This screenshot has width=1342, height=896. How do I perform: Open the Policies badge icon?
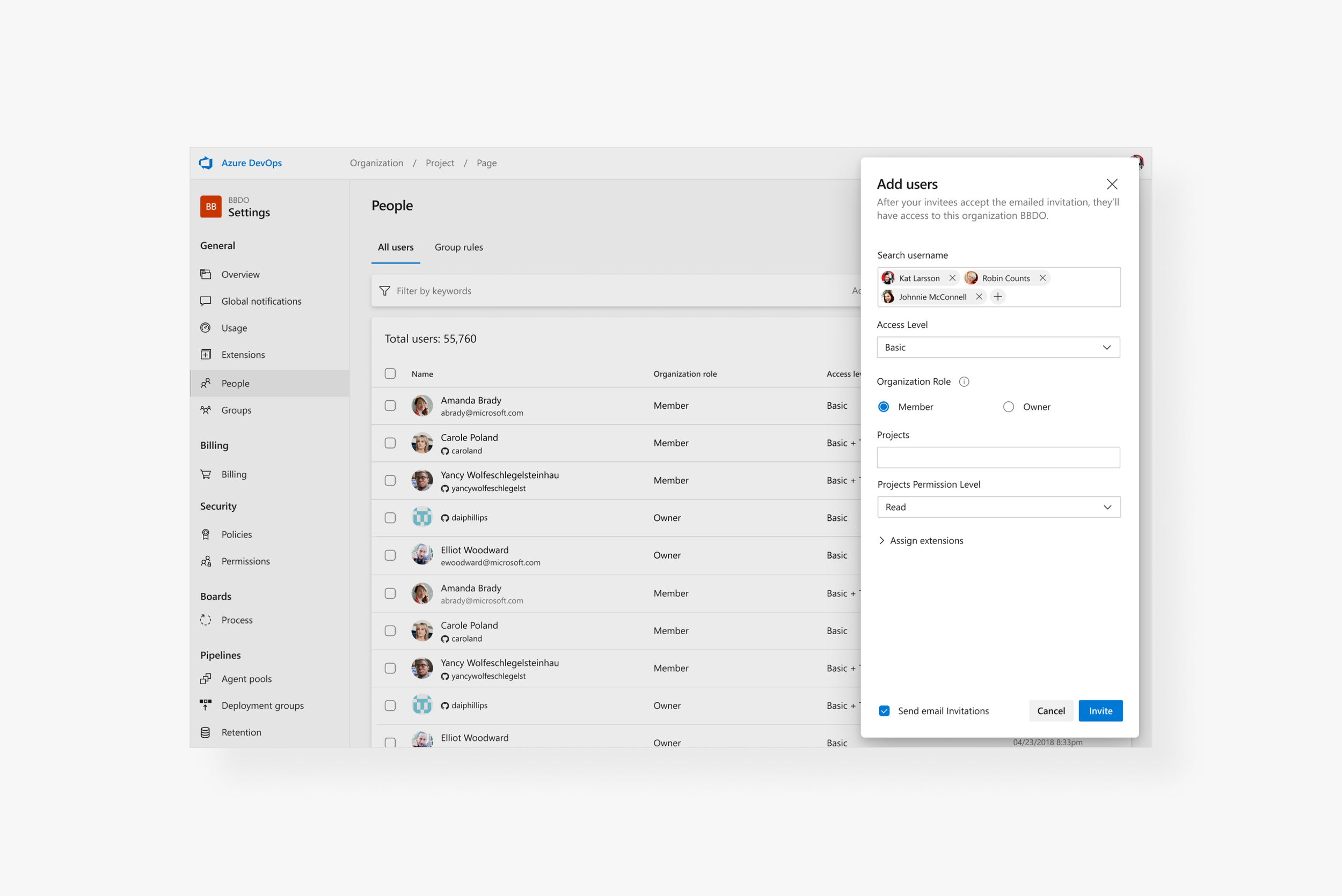click(206, 534)
